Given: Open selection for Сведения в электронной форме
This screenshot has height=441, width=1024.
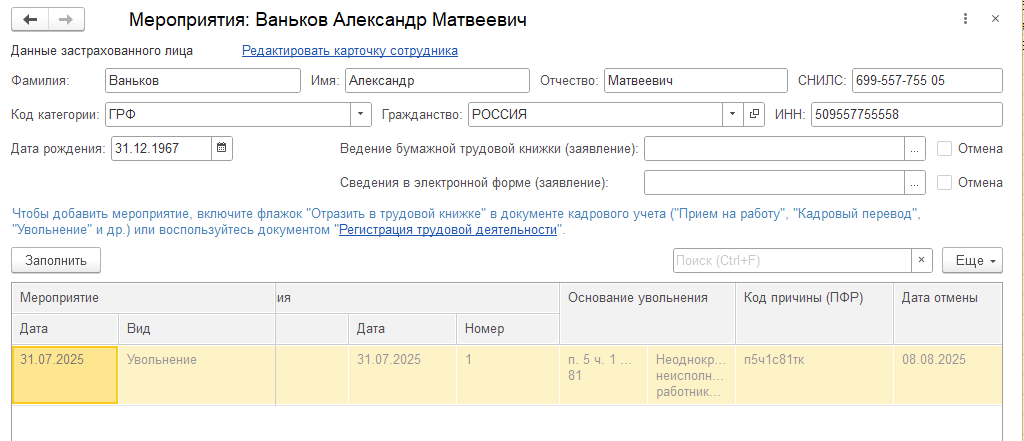Looking at the screenshot, I should [x=914, y=182].
